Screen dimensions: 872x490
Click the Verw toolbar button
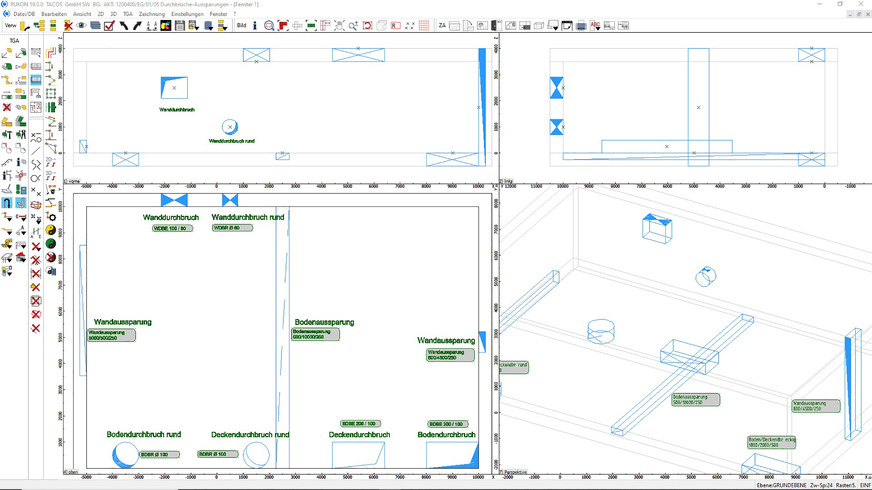coord(11,25)
